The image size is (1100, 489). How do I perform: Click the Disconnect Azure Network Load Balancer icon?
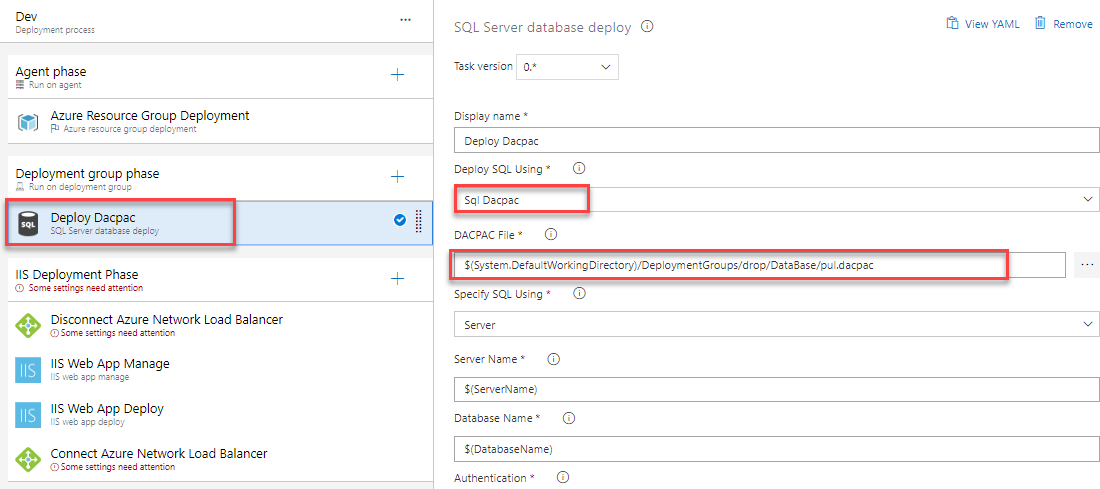28,326
